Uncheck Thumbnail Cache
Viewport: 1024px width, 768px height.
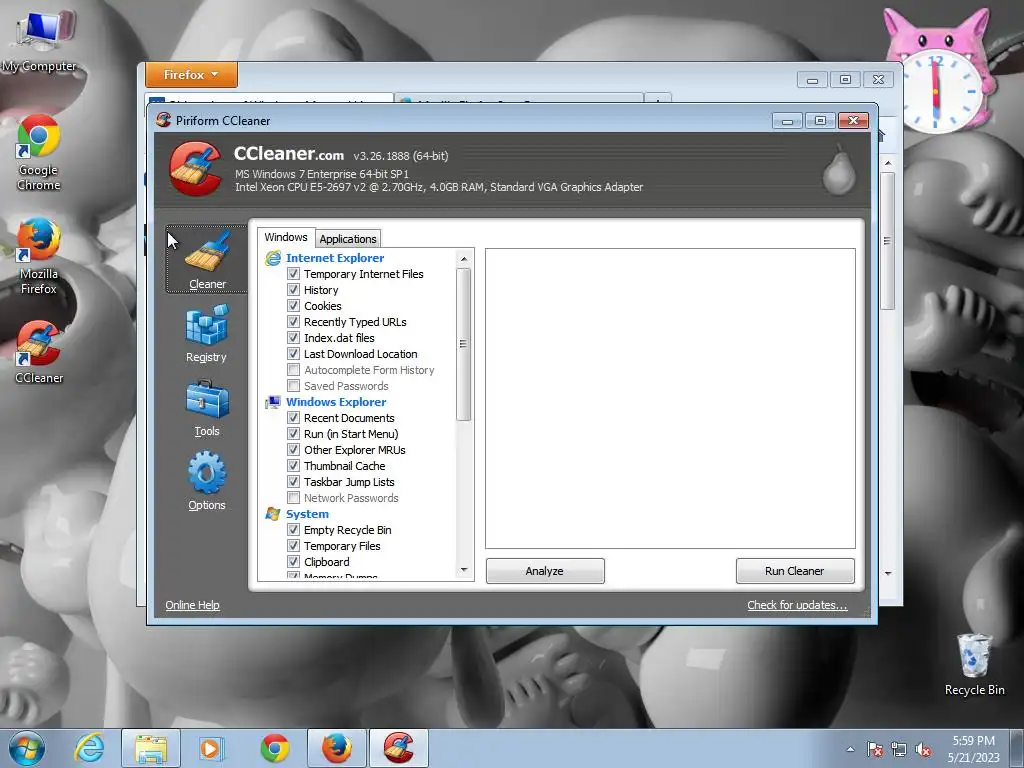[294, 466]
